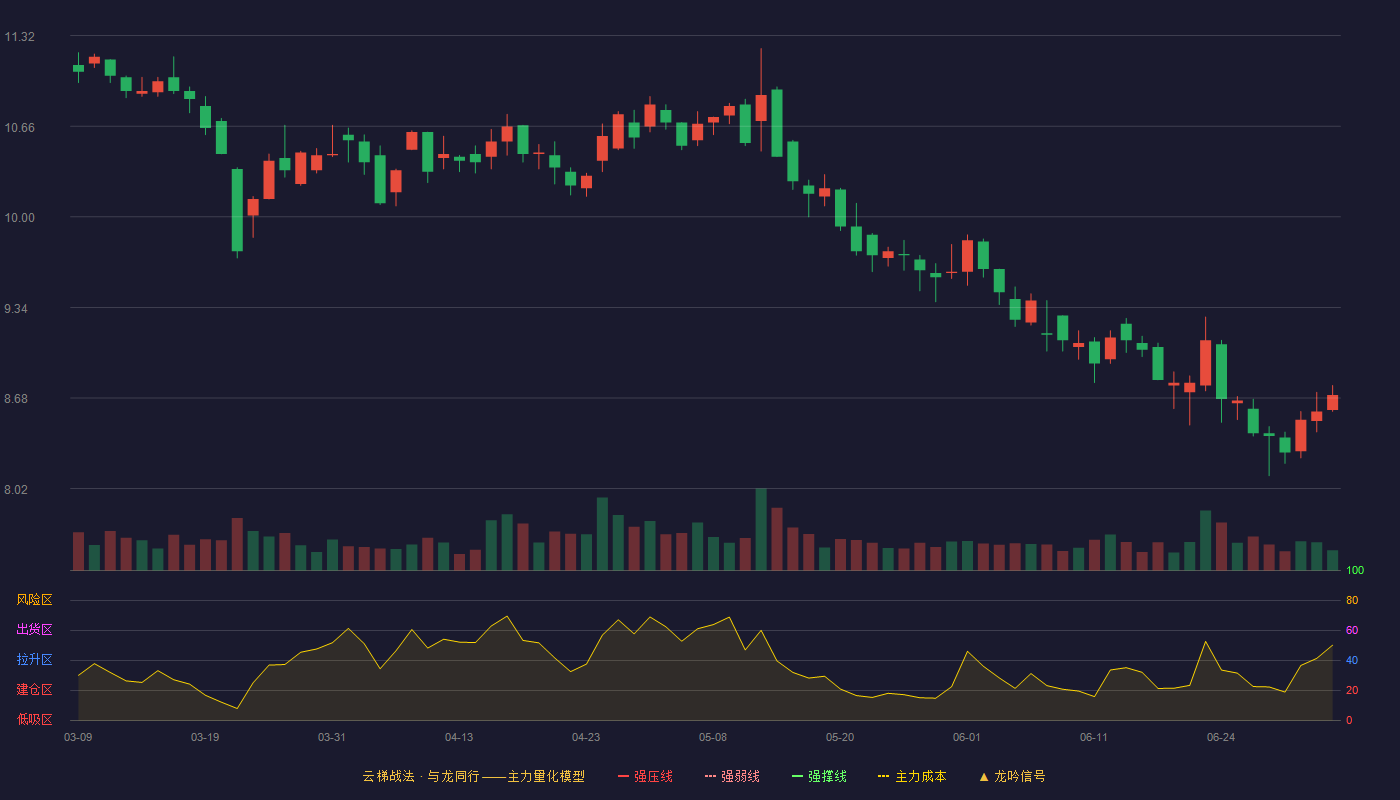Click the 03-09 date label
Viewport: 1400px width, 800px height.
point(78,737)
